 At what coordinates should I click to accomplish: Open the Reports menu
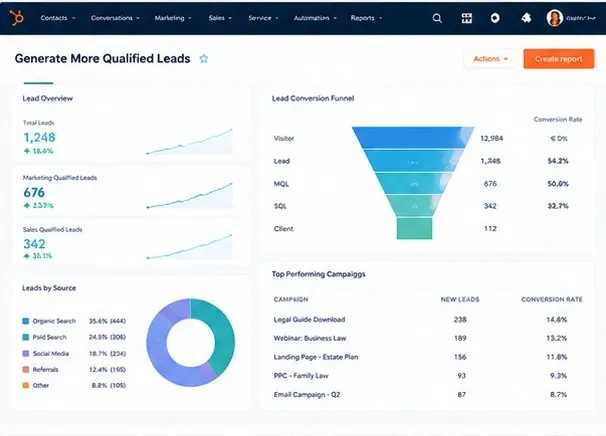[366, 18]
